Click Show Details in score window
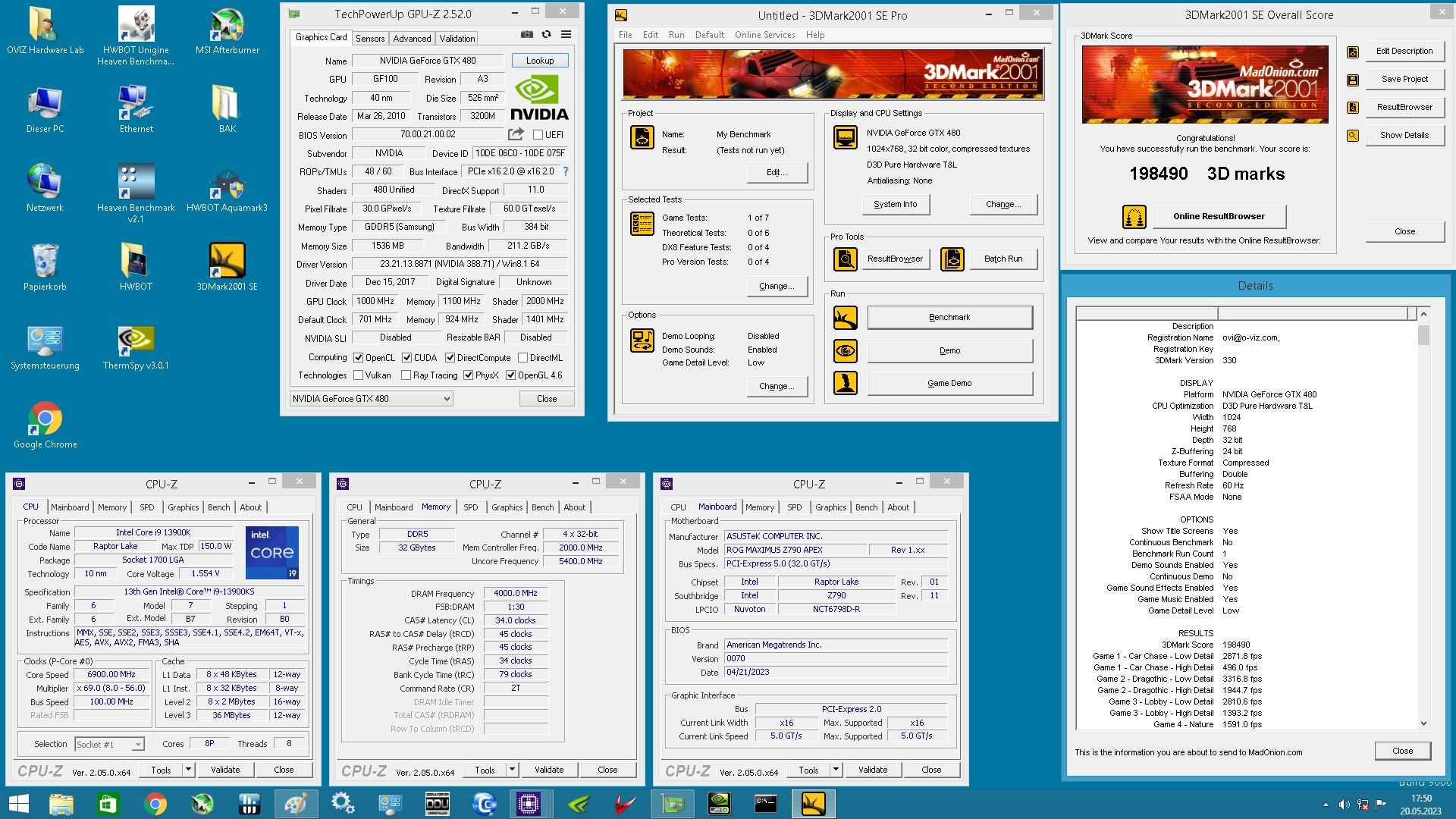Viewport: 1456px width, 819px height. (1404, 136)
